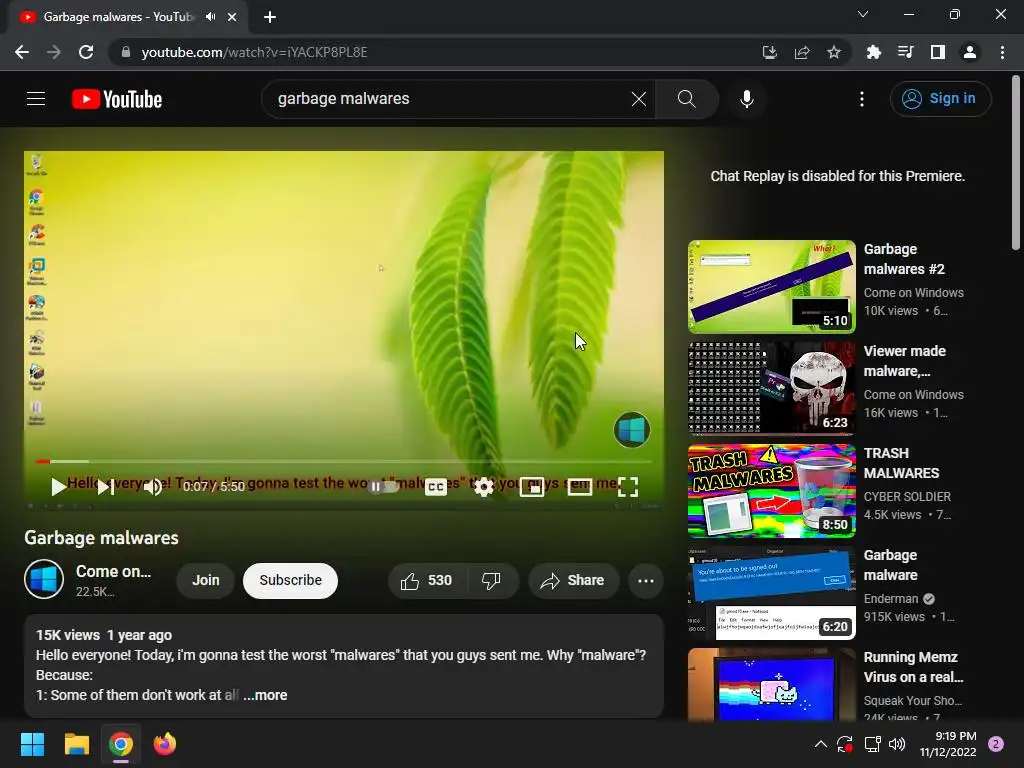Open Chrome three-dot menu
1024x768 pixels.
point(1002,52)
